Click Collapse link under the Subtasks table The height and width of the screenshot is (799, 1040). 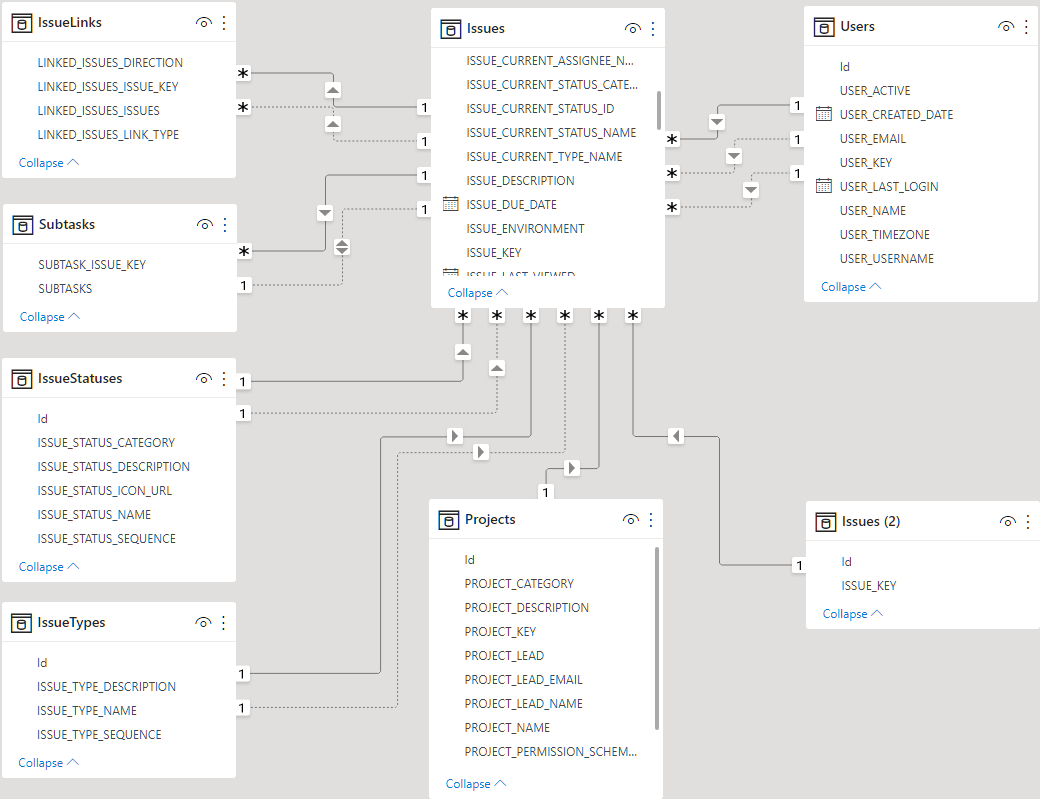click(x=49, y=317)
